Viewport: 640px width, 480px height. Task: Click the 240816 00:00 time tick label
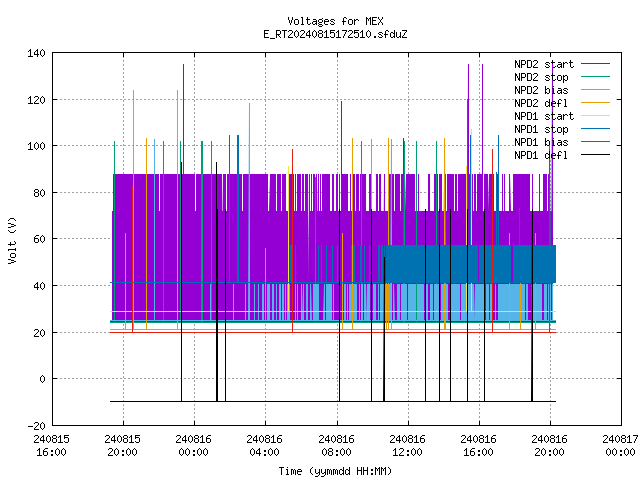coord(193,445)
